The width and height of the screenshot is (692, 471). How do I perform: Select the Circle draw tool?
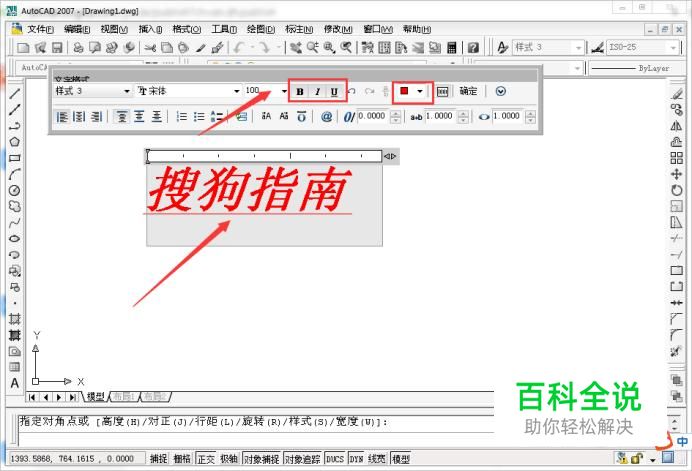pos(15,190)
